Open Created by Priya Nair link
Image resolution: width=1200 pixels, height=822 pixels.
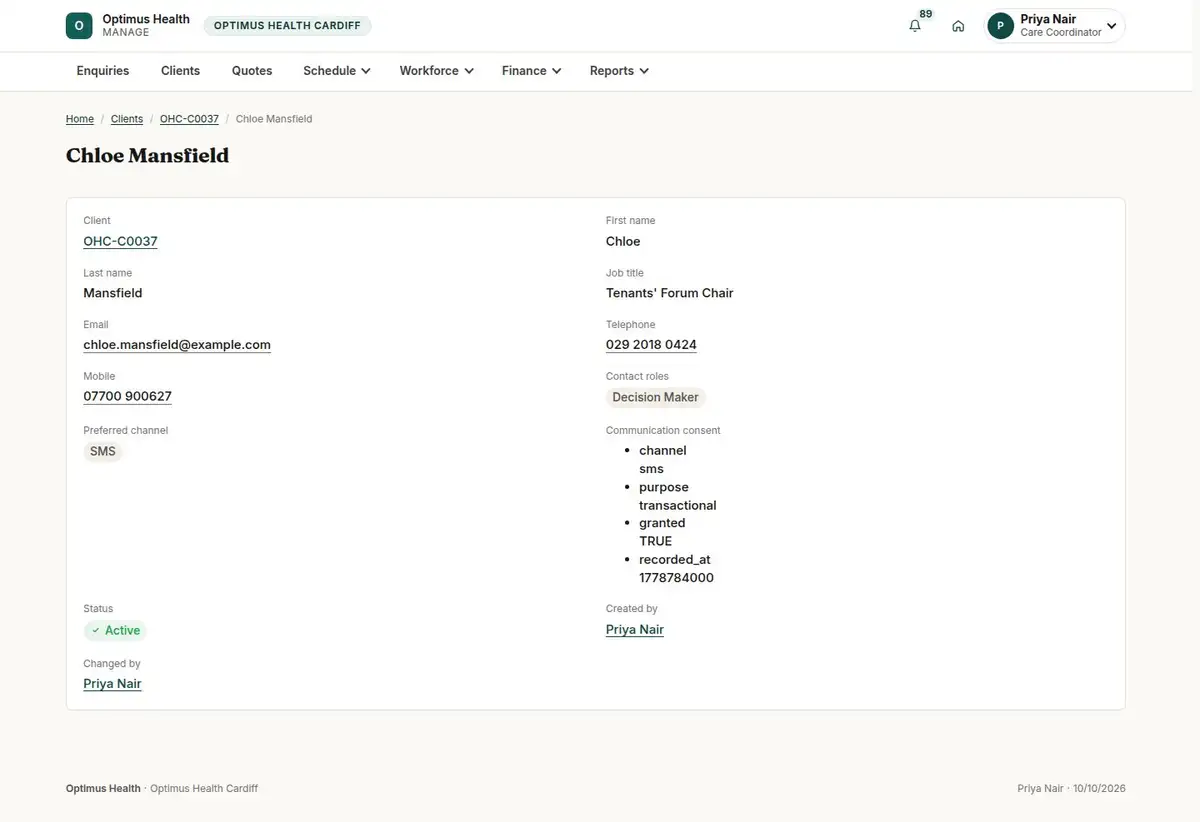(635, 630)
